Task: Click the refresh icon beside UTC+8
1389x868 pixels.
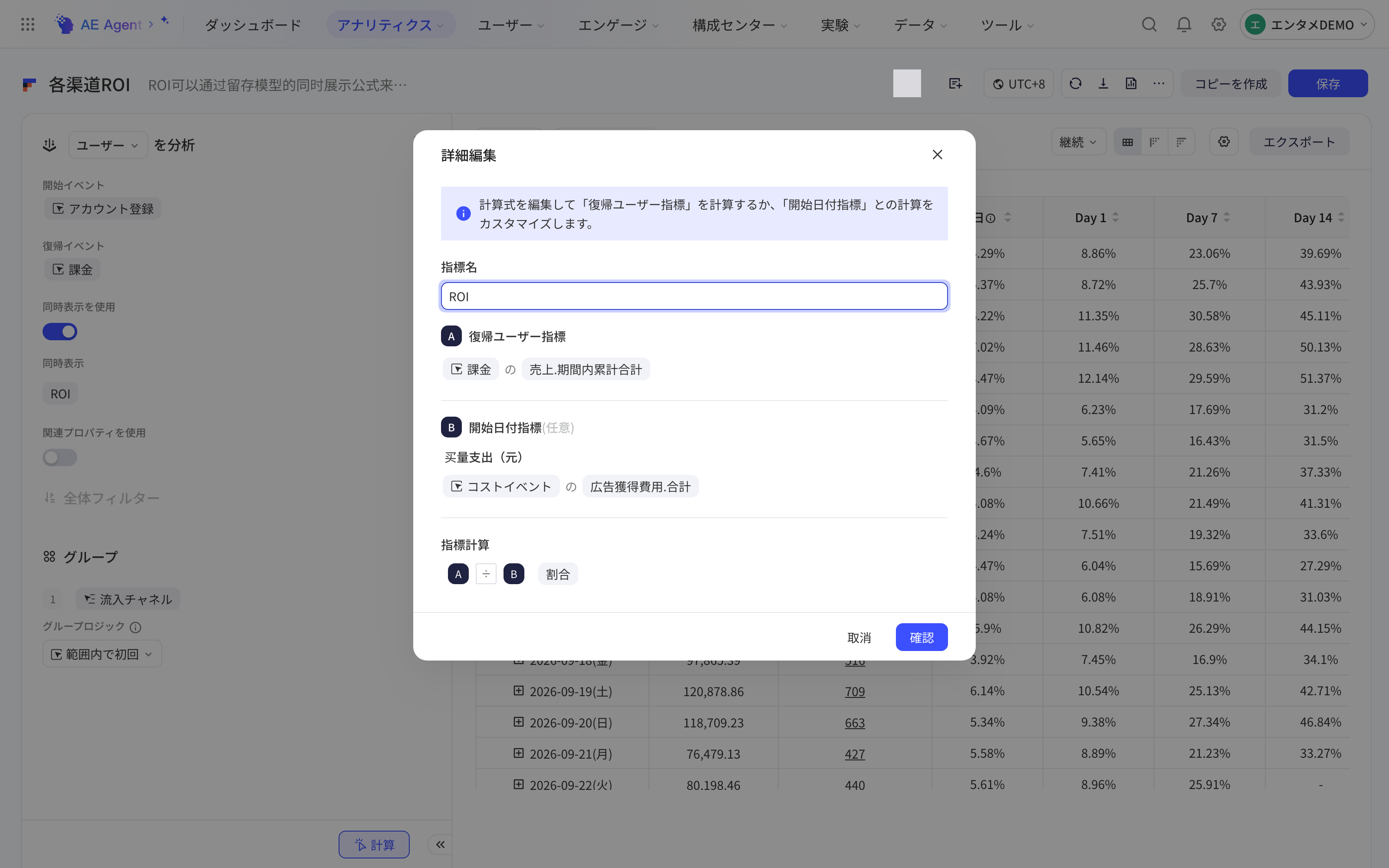Action: 1076,84
